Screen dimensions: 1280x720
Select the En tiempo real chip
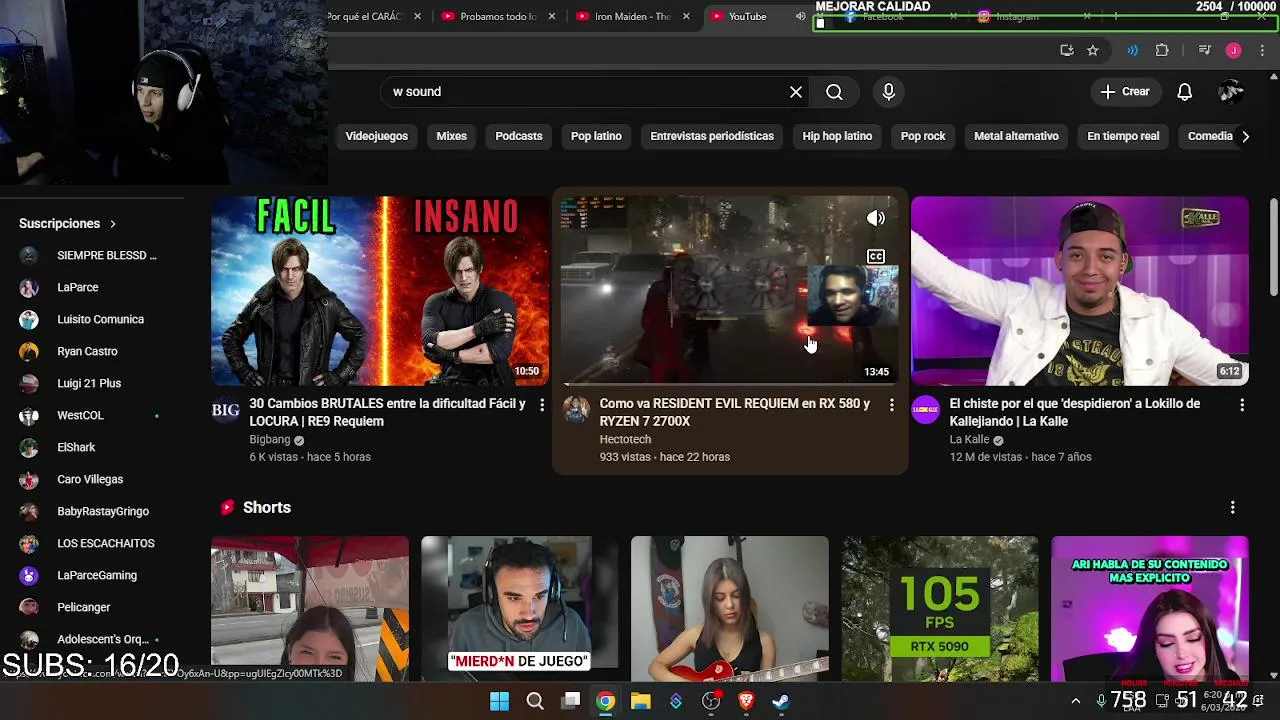[x=1123, y=136]
